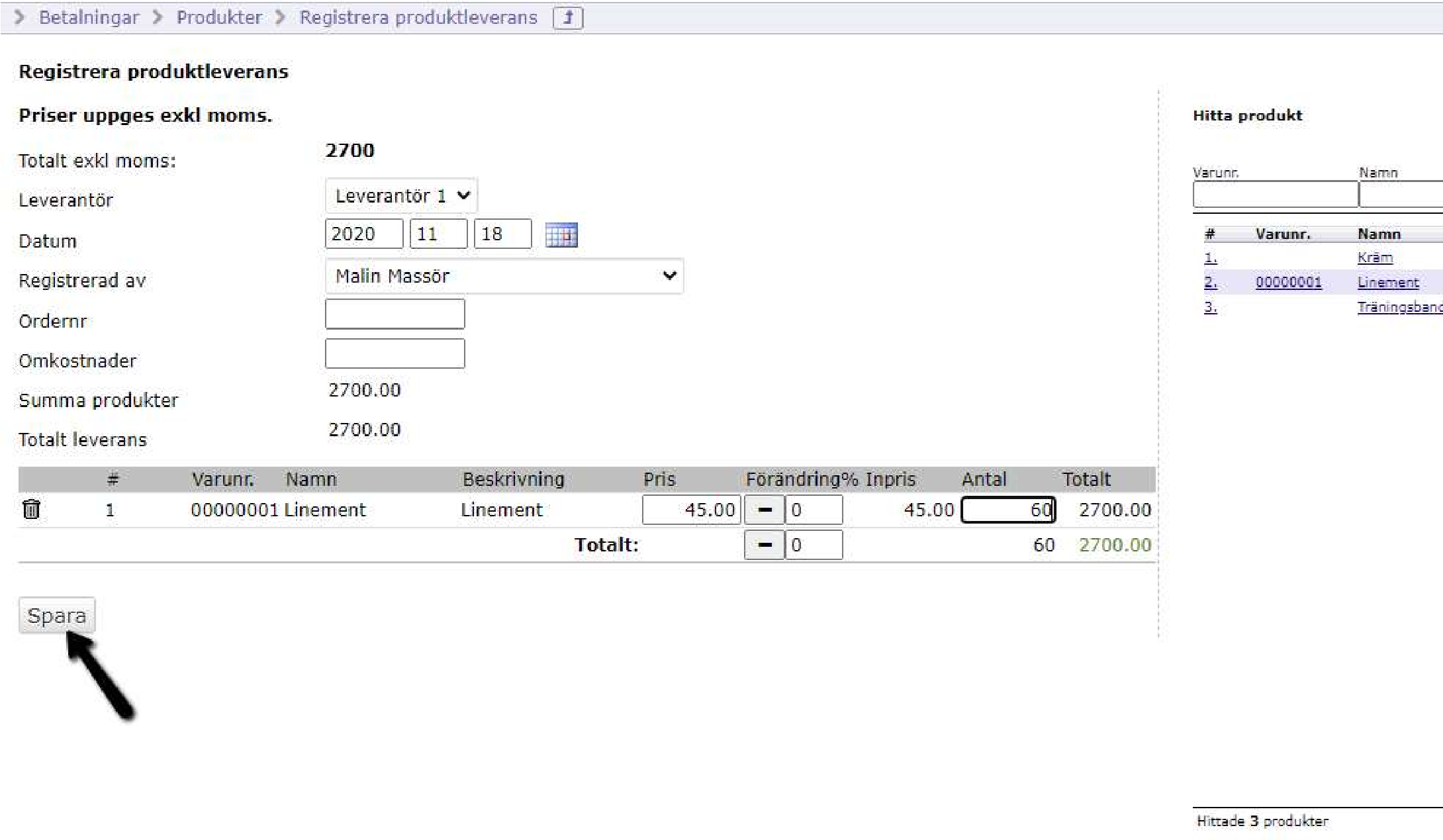Expand the Registrerad av Malin Massör dropdown
Viewport: 1443px width, 840px height.
(504, 276)
